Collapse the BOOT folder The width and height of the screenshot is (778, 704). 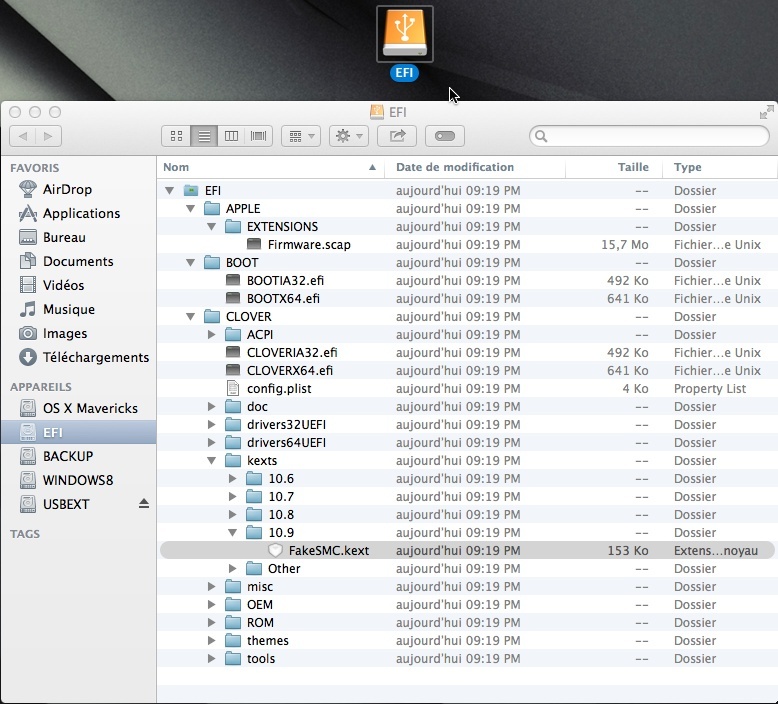tap(191, 262)
